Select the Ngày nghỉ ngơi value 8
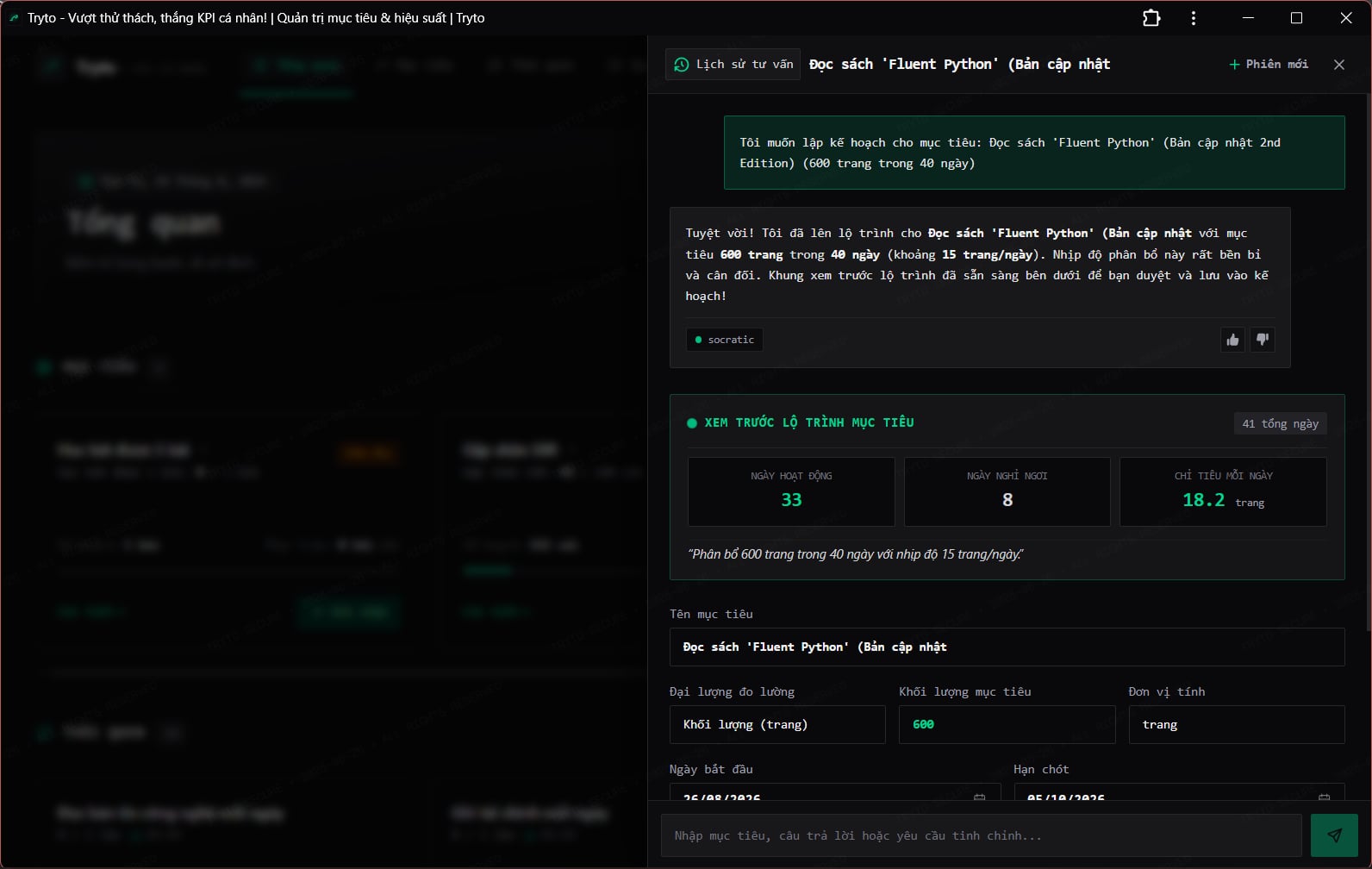 [x=1007, y=500]
